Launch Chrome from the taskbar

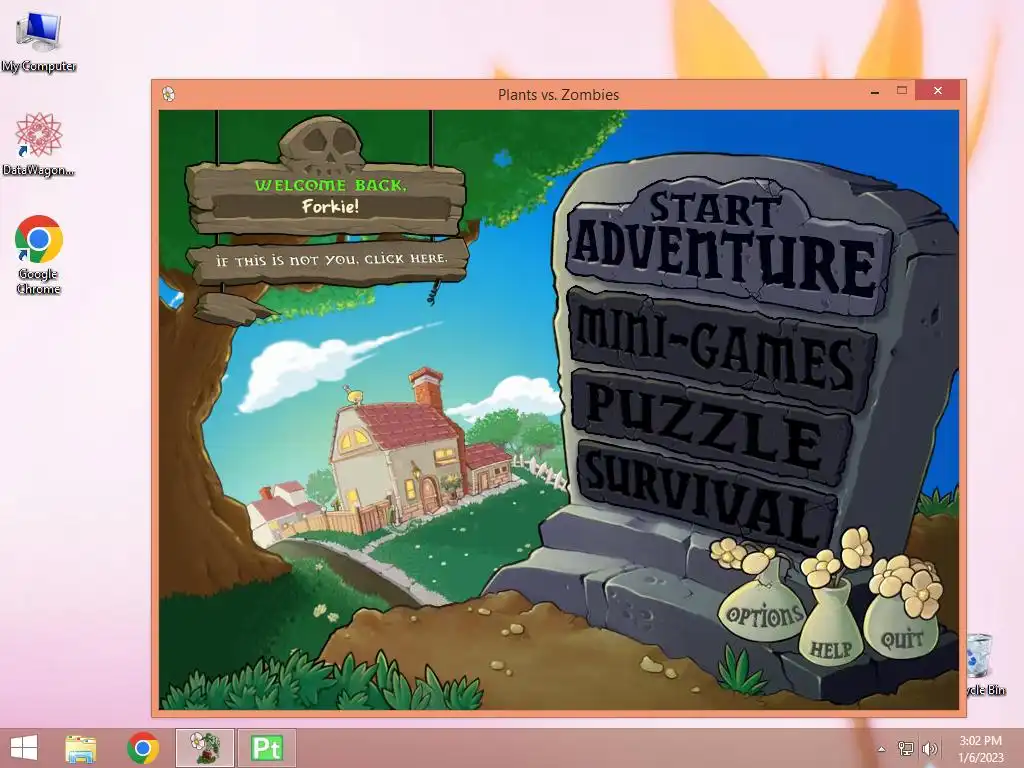coord(143,748)
